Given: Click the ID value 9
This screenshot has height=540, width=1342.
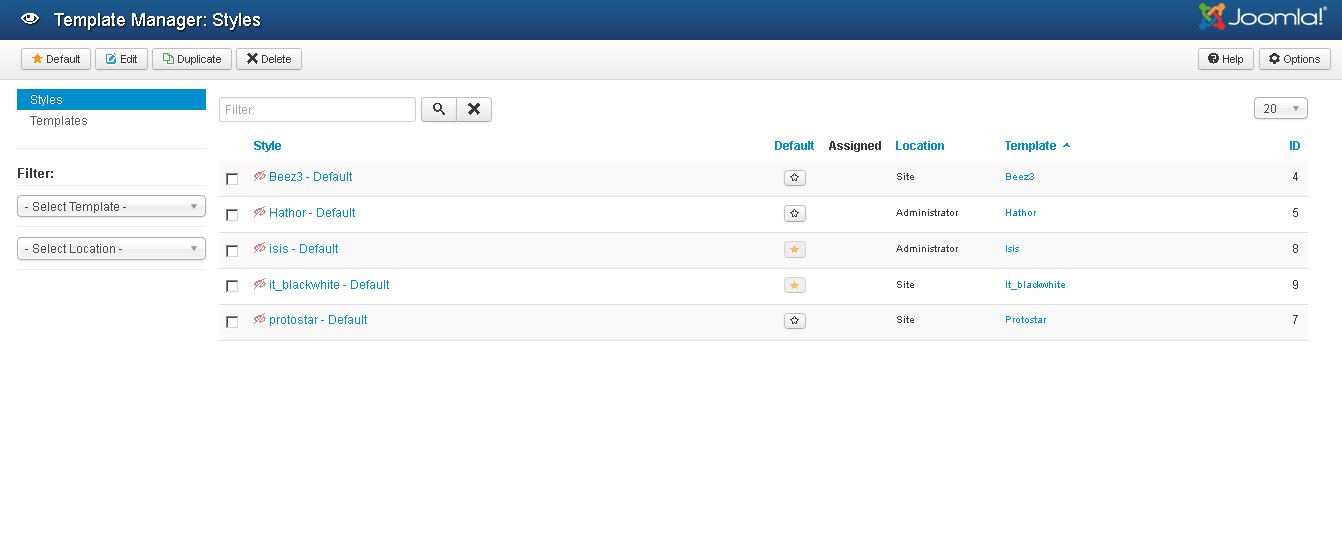Looking at the screenshot, I should [1295, 285].
